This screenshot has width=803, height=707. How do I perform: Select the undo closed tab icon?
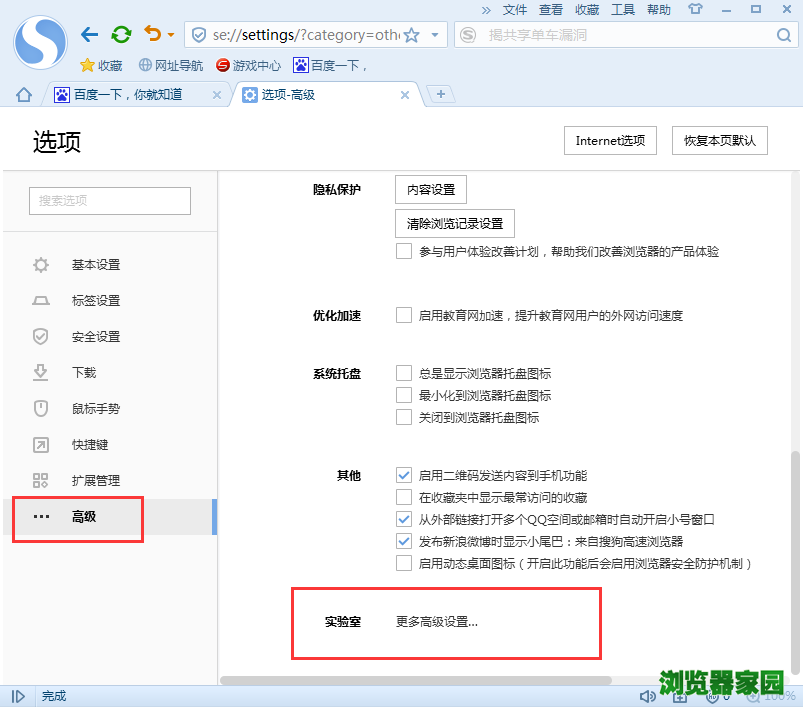(153, 33)
